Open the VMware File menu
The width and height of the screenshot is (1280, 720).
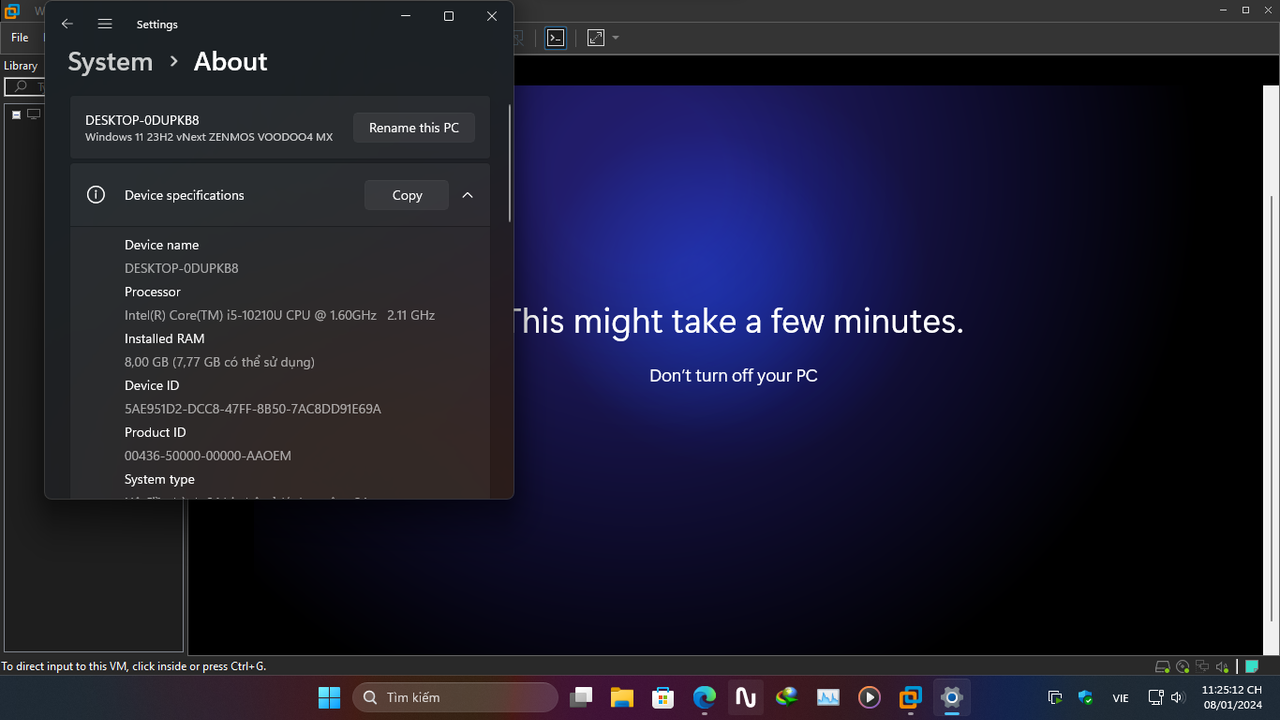pyautogui.click(x=20, y=38)
